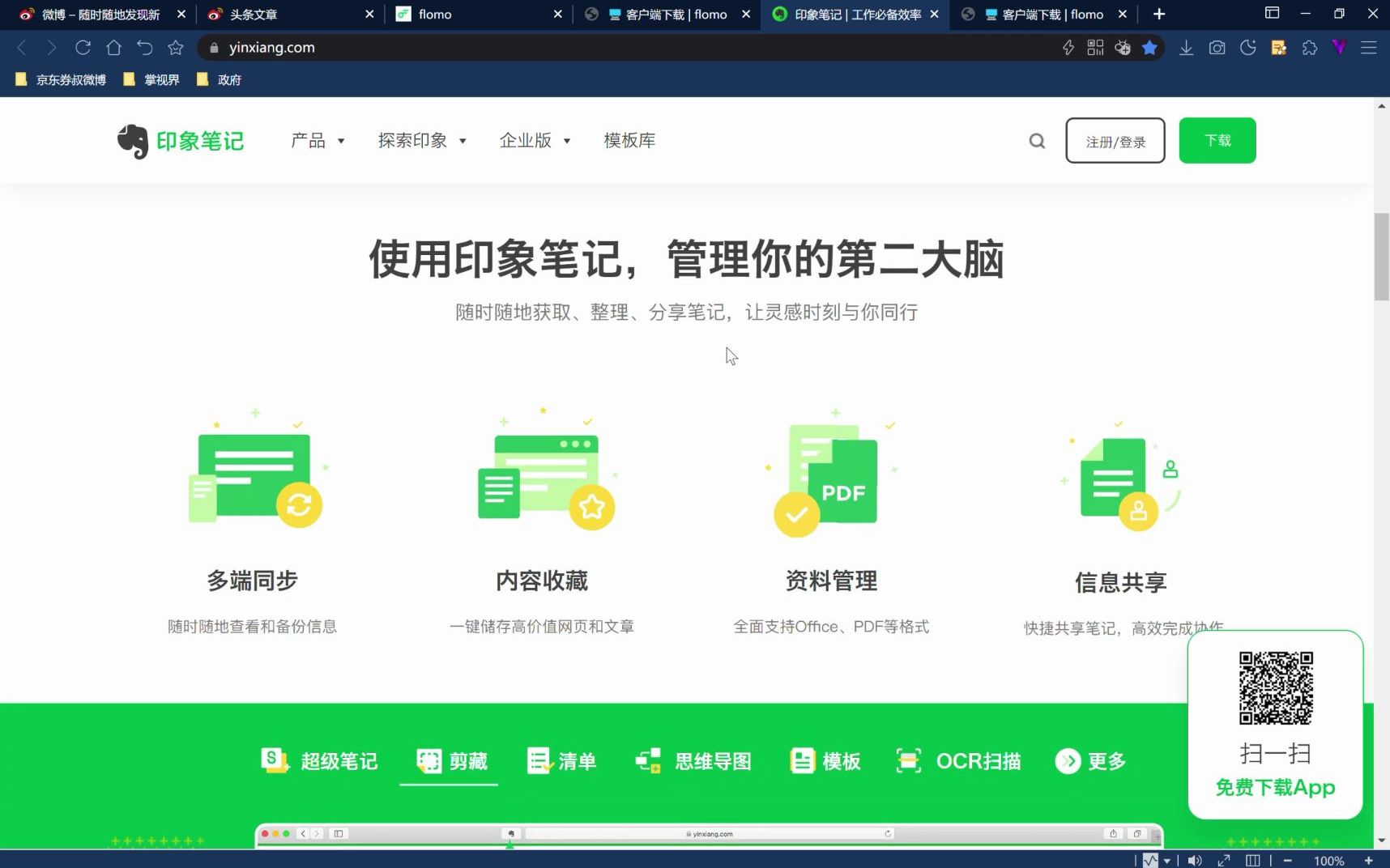
Task: Click the 注册/登录 button
Action: [1115, 140]
